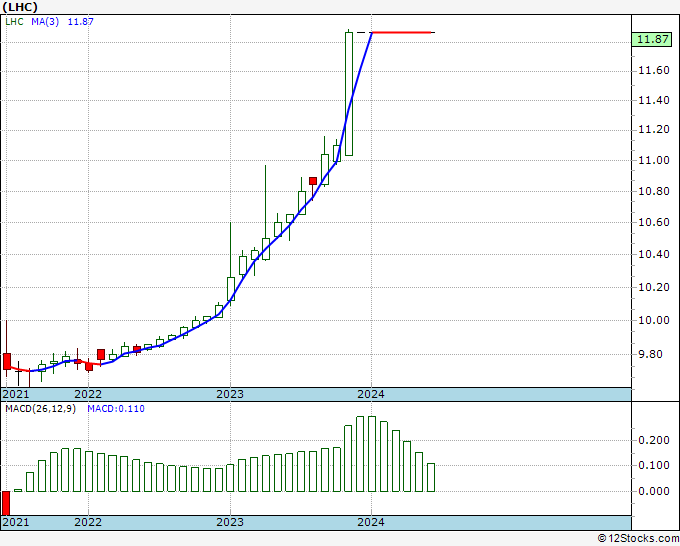Click the 10.80 price axis label
The image size is (680, 546).
(654, 191)
